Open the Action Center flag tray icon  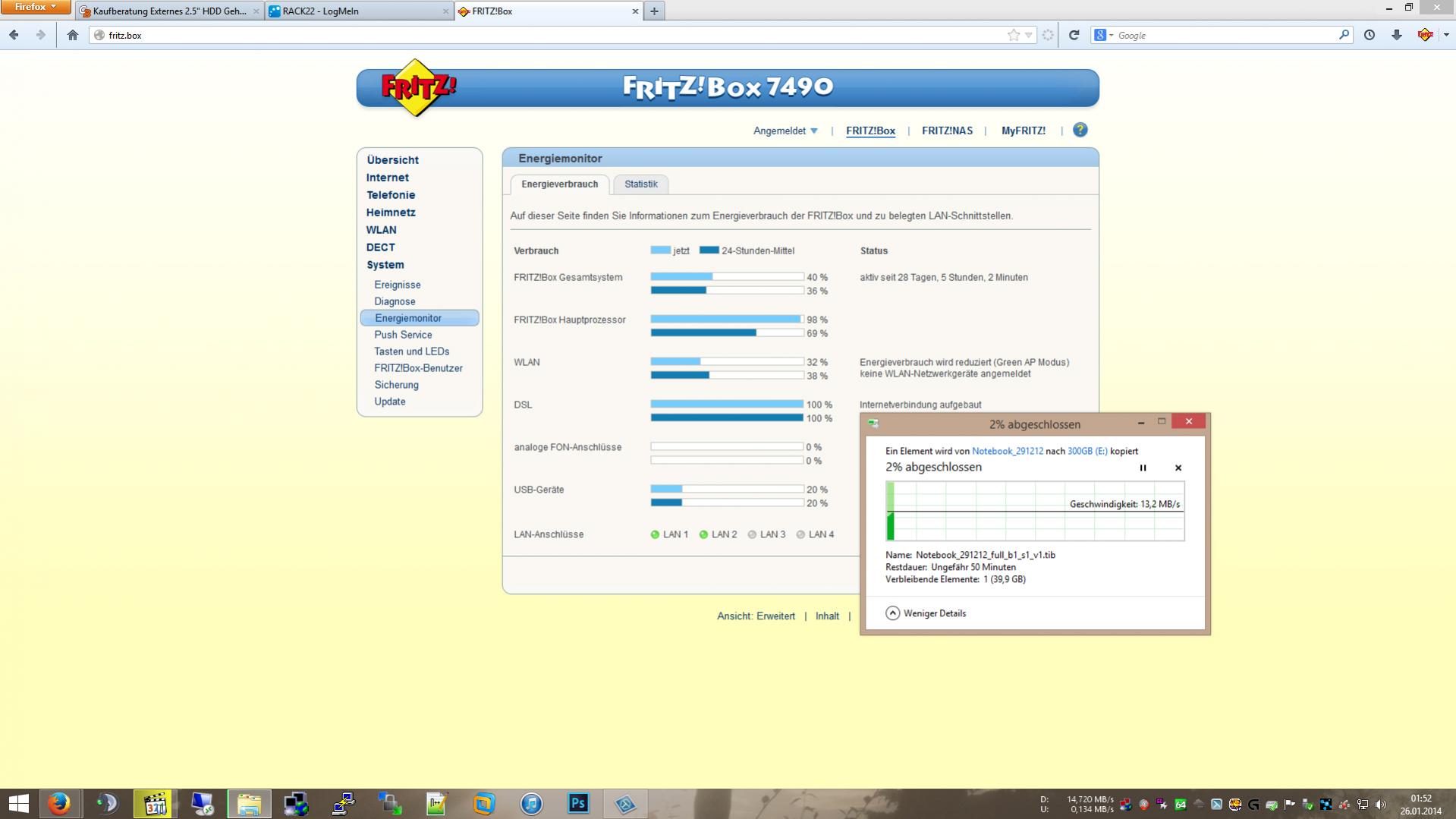coord(1289,805)
